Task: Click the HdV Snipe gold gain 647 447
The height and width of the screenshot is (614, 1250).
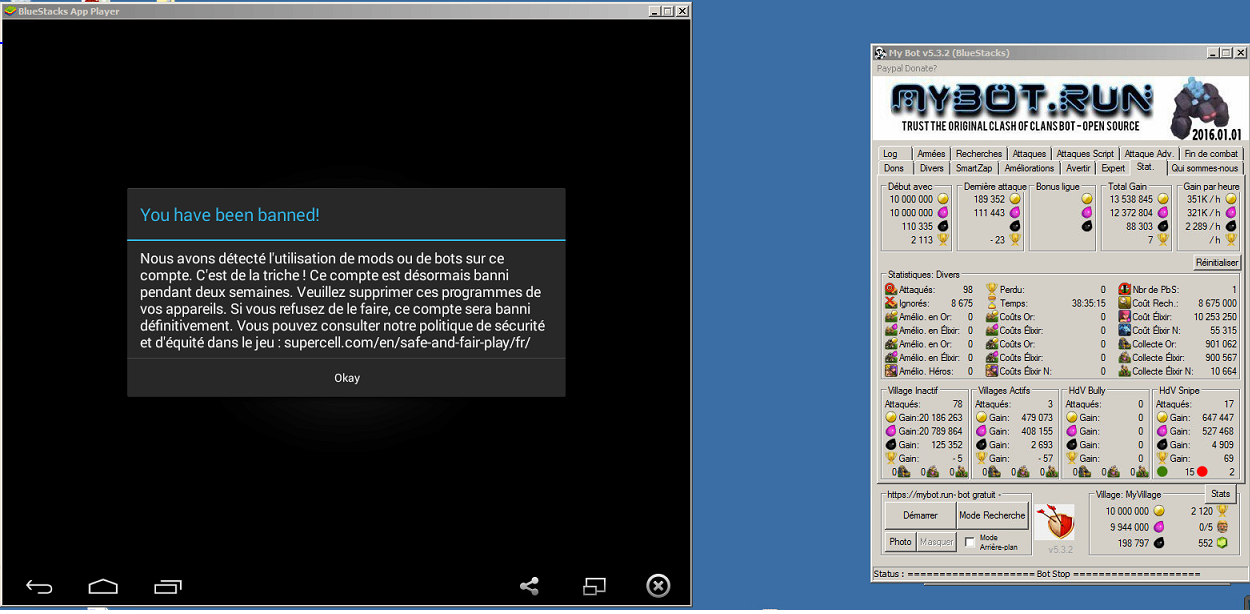Action: 1216,418
